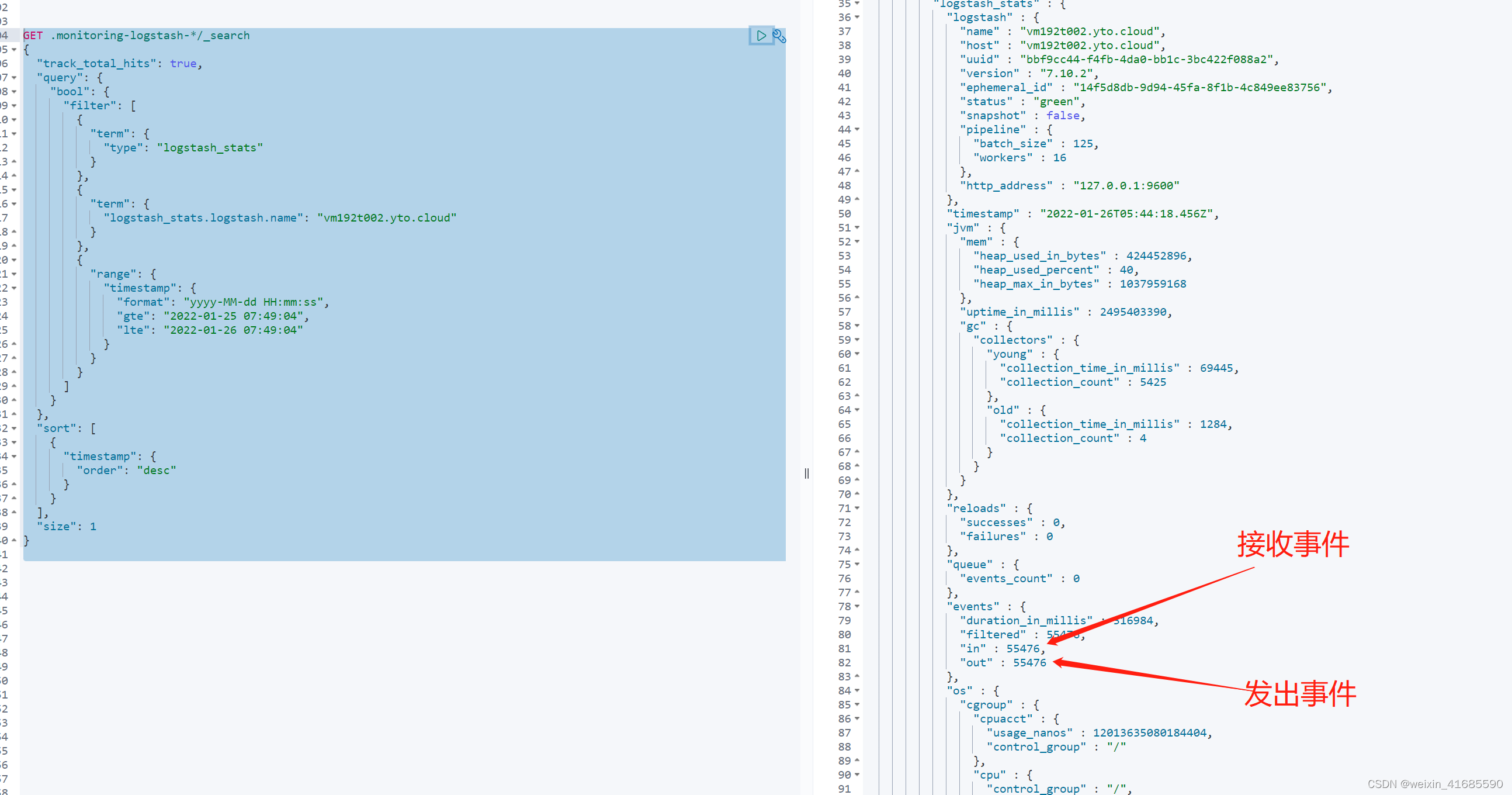Image resolution: width=1512 pixels, height=795 pixels.
Task: Collapse response line 58 "gc" fold arrow
Action: [x=858, y=326]
